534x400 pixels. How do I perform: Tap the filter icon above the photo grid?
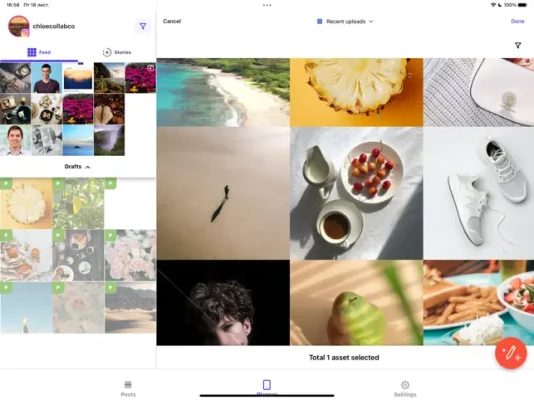click(x=518, y=45)
